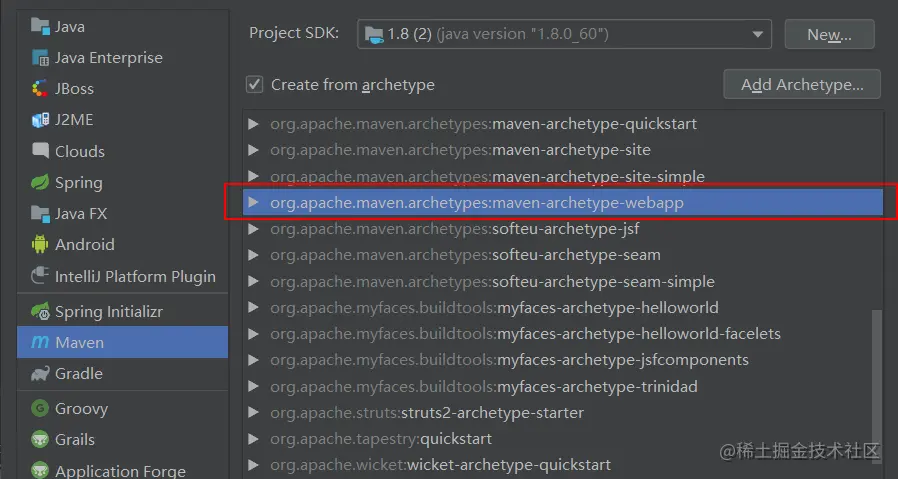This screenshot has height=479, width=898.
Task: Expand the maven-archetype-site-simple node
Action: (253, 175)
